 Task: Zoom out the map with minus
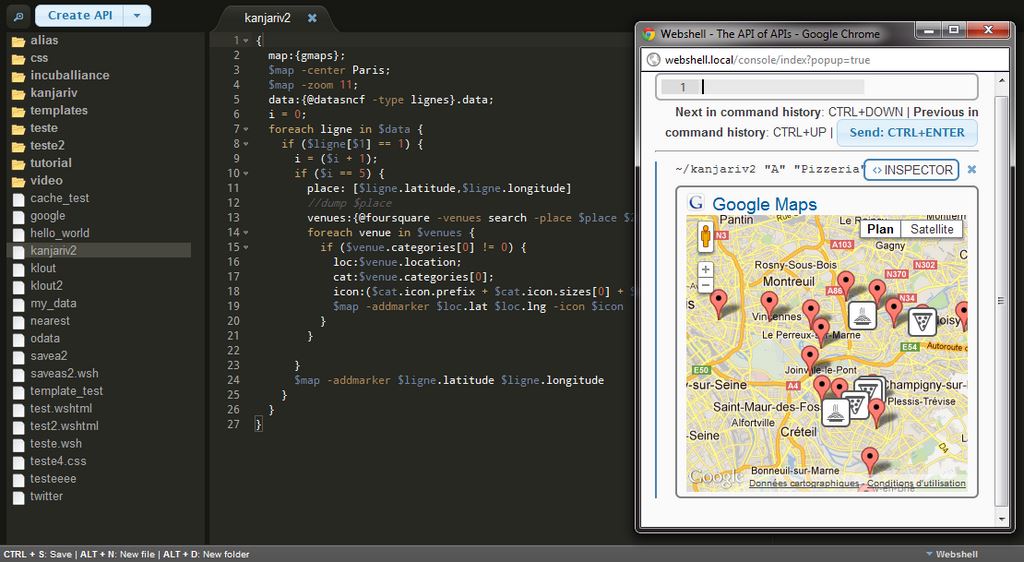705,285
